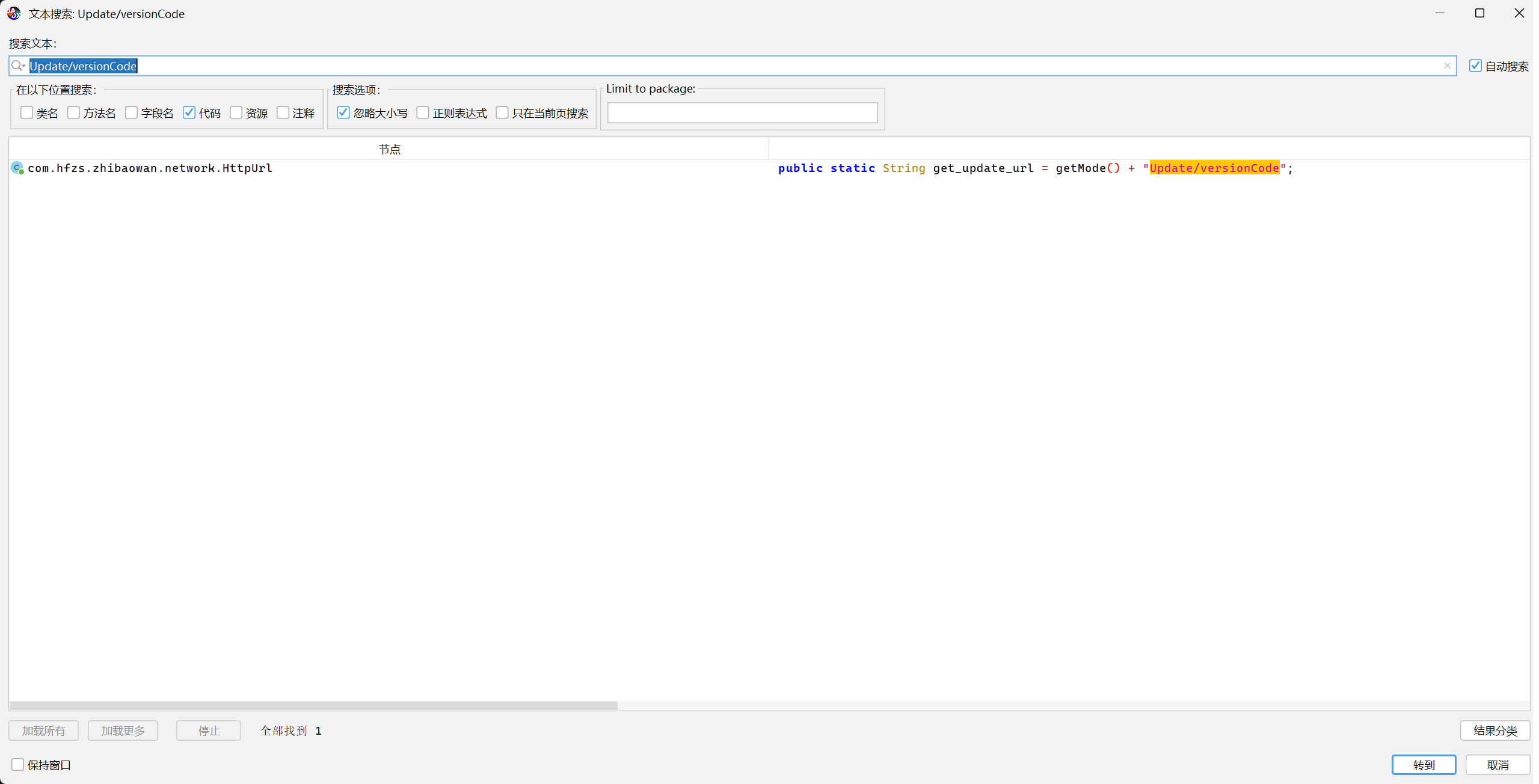Enable 正则表达式 search option
1539x784 pixels.
pos(423,113)
